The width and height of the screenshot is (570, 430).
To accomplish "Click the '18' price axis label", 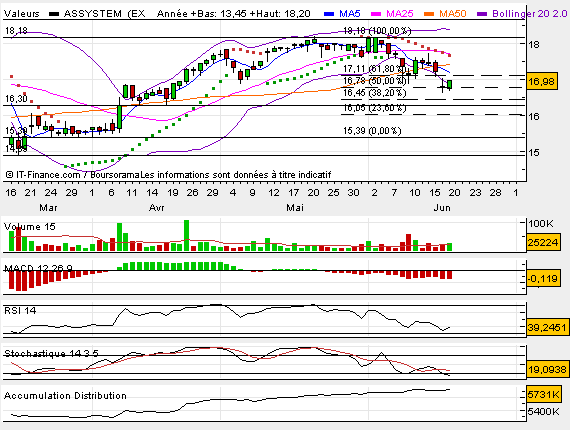I will tap(534, 44).
